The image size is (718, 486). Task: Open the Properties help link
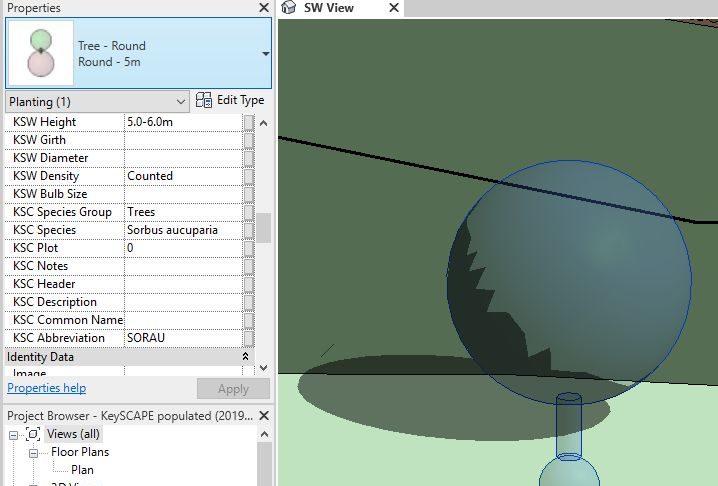pos(47,388)
